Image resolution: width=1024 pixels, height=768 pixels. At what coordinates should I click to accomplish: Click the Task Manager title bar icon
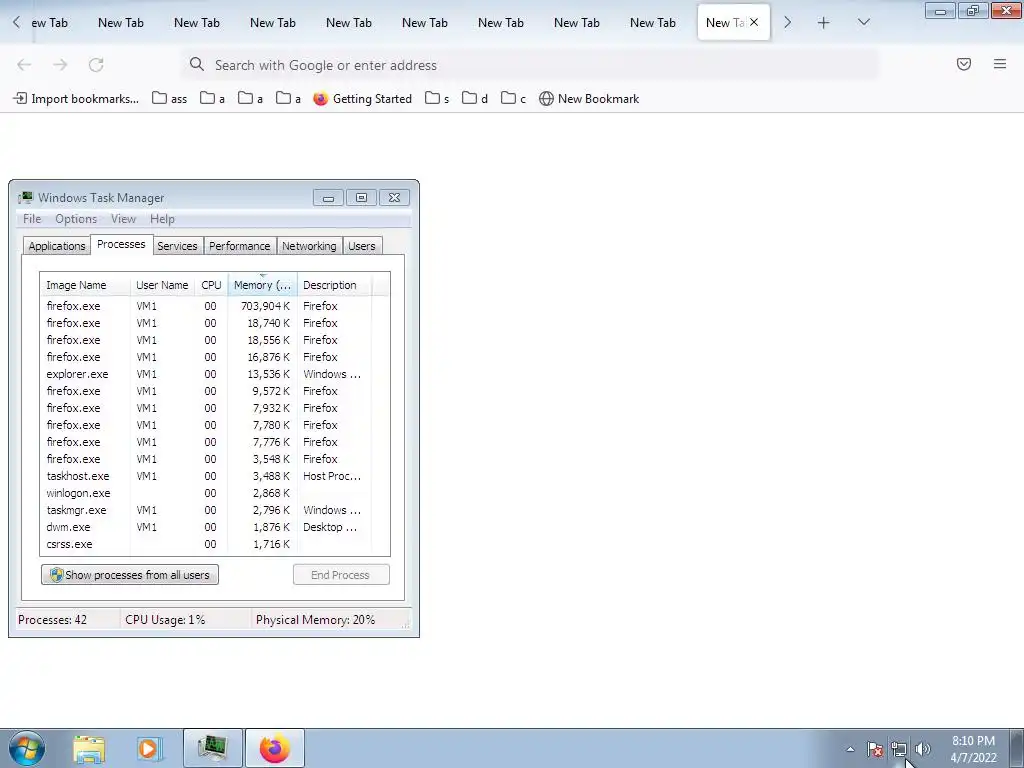tap(25, 198)
